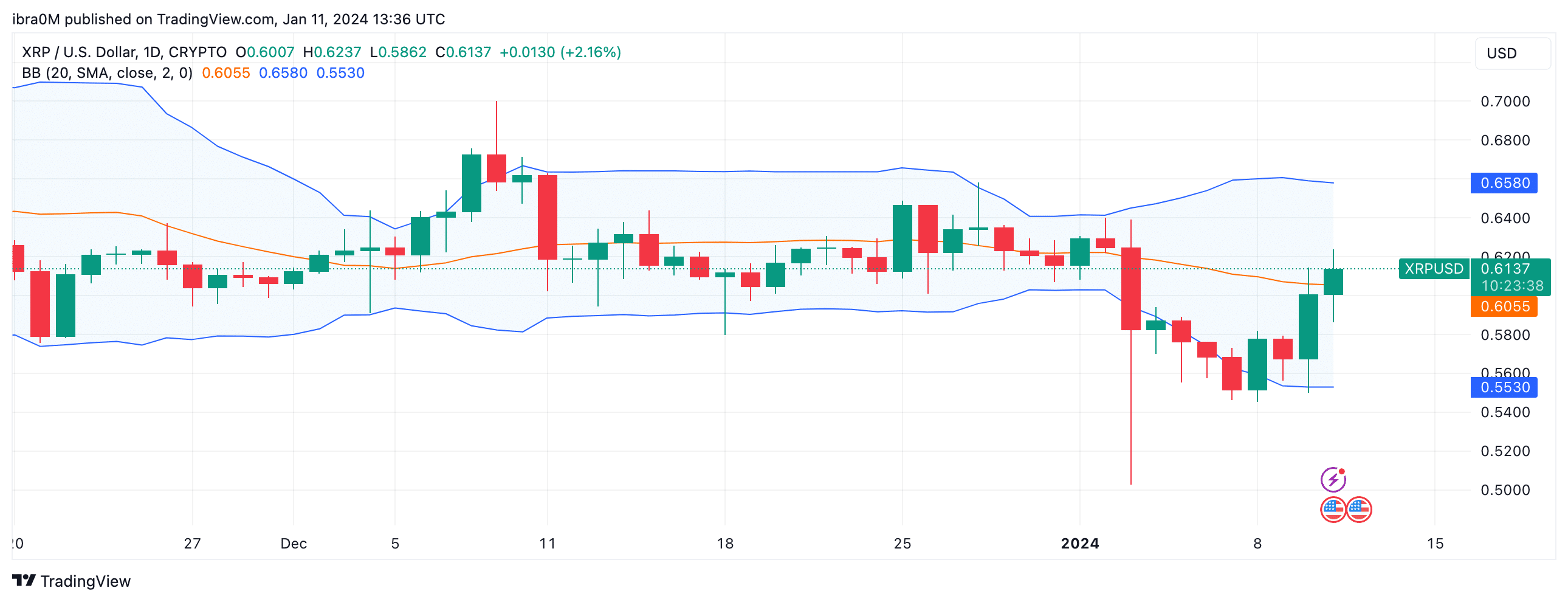
Task: Click the latest green candle on Jan 11
Action: (1333, 282)
